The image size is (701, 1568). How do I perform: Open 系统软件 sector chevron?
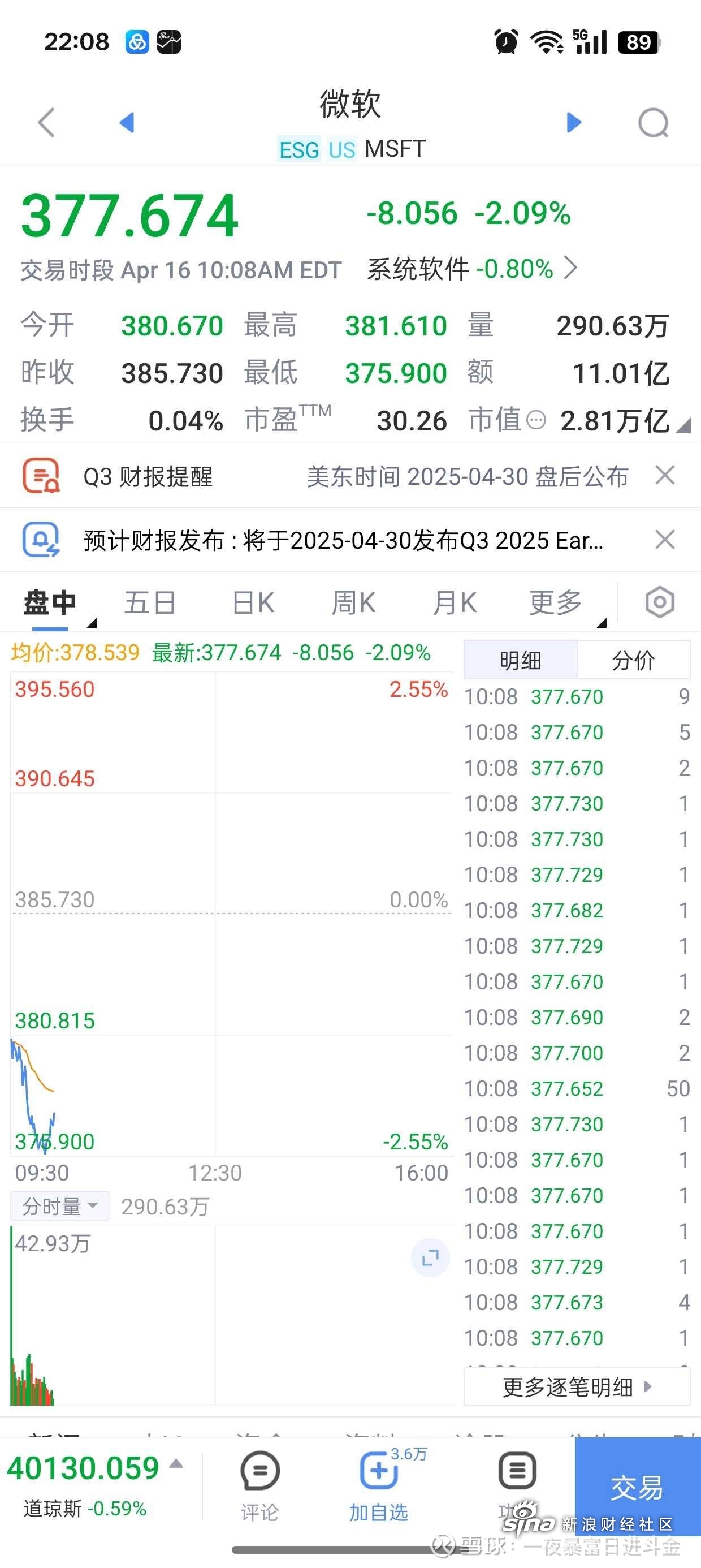click(570, 268)
